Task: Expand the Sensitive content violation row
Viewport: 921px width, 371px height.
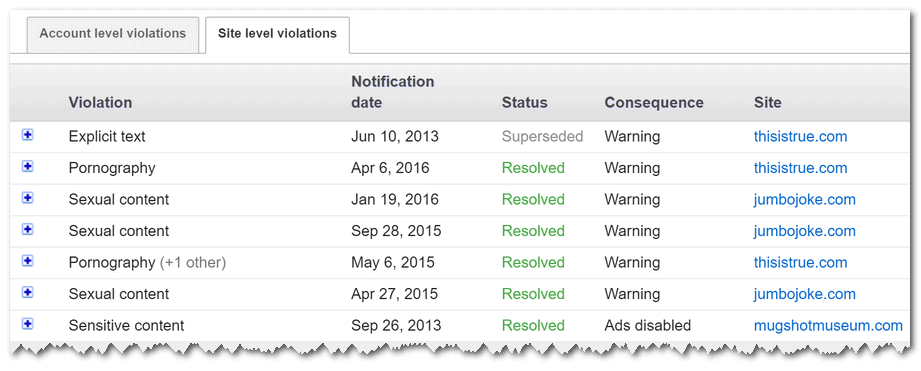Action: [x=28, y=323]
